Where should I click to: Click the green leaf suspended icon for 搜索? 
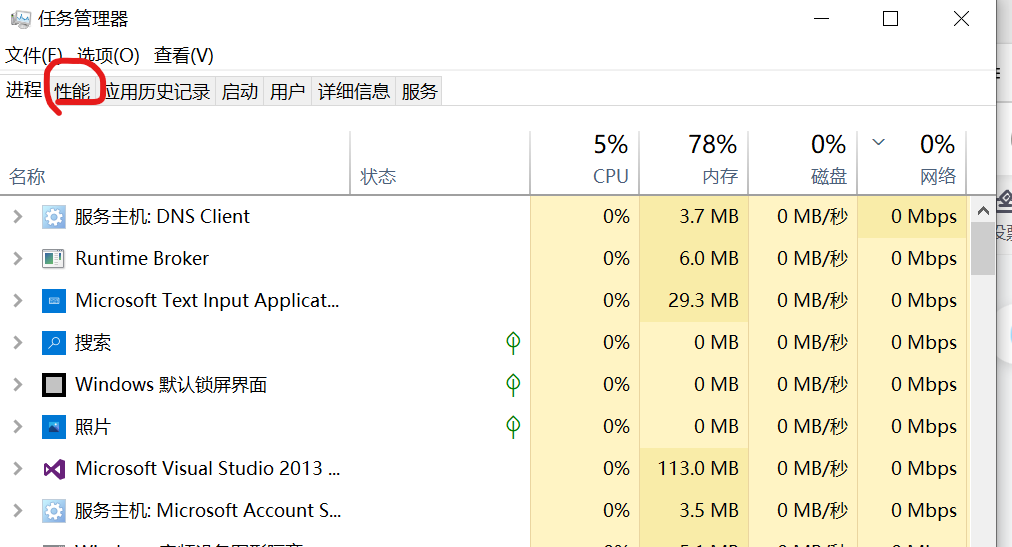513,343
